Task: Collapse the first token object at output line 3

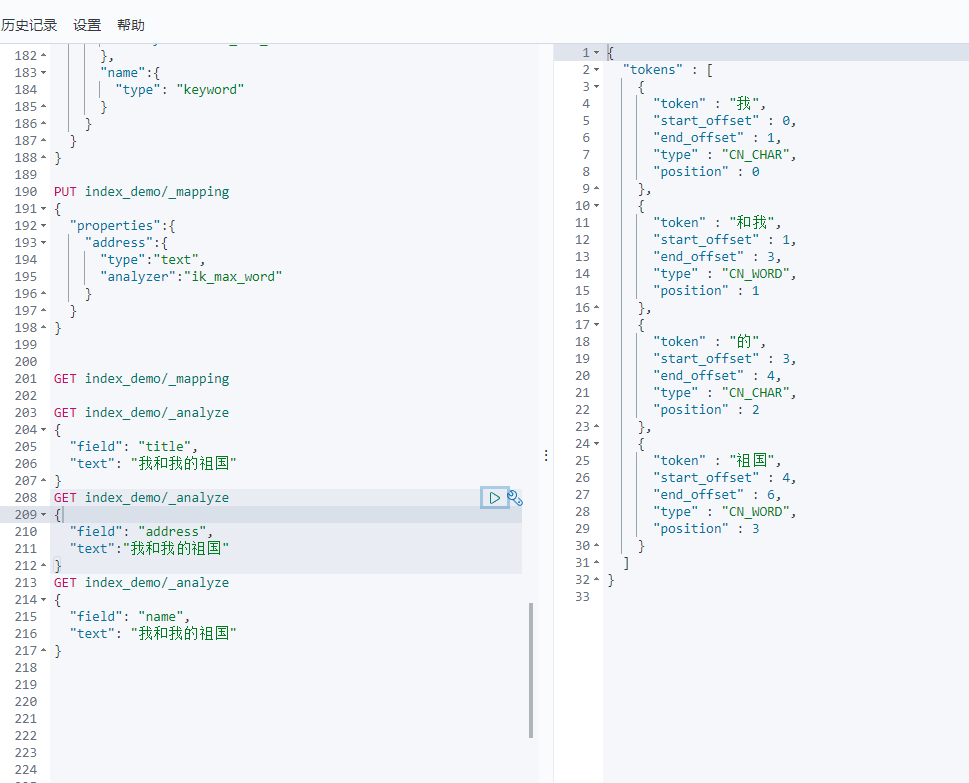Action: [596, 87]
